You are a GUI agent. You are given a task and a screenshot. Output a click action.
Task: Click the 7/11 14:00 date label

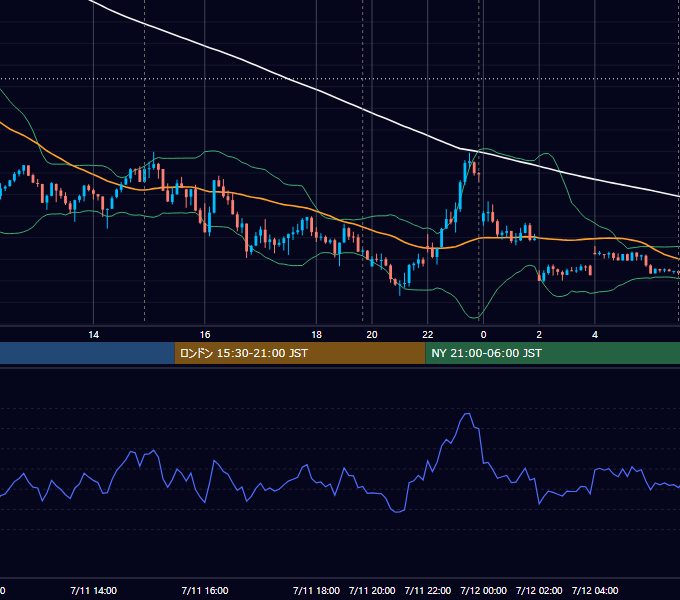click(x=94, y=590)
